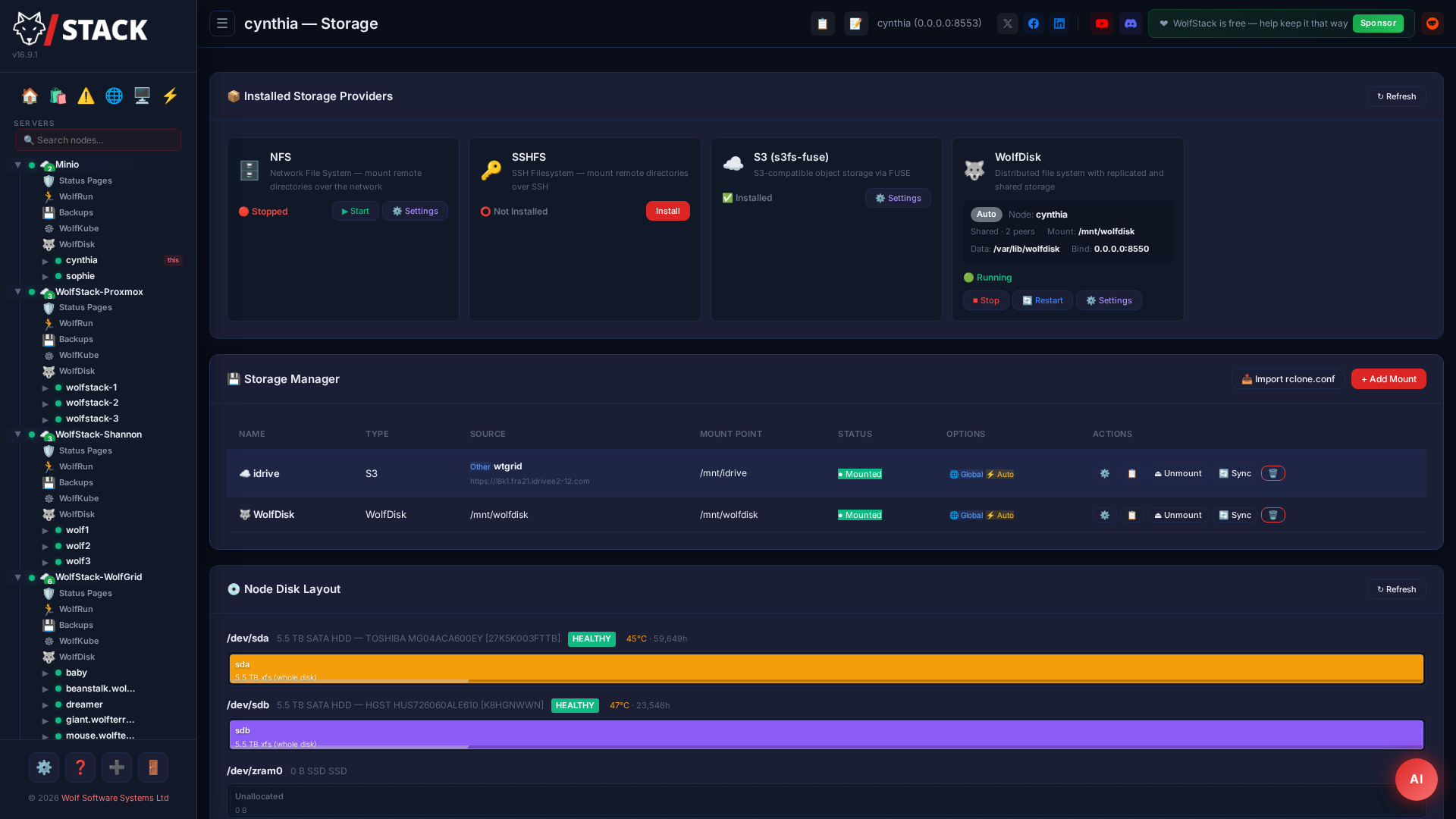This screenshot has height=819, width=1456.
Task: Open the globe network icon
Action: [x=114, y=96]
